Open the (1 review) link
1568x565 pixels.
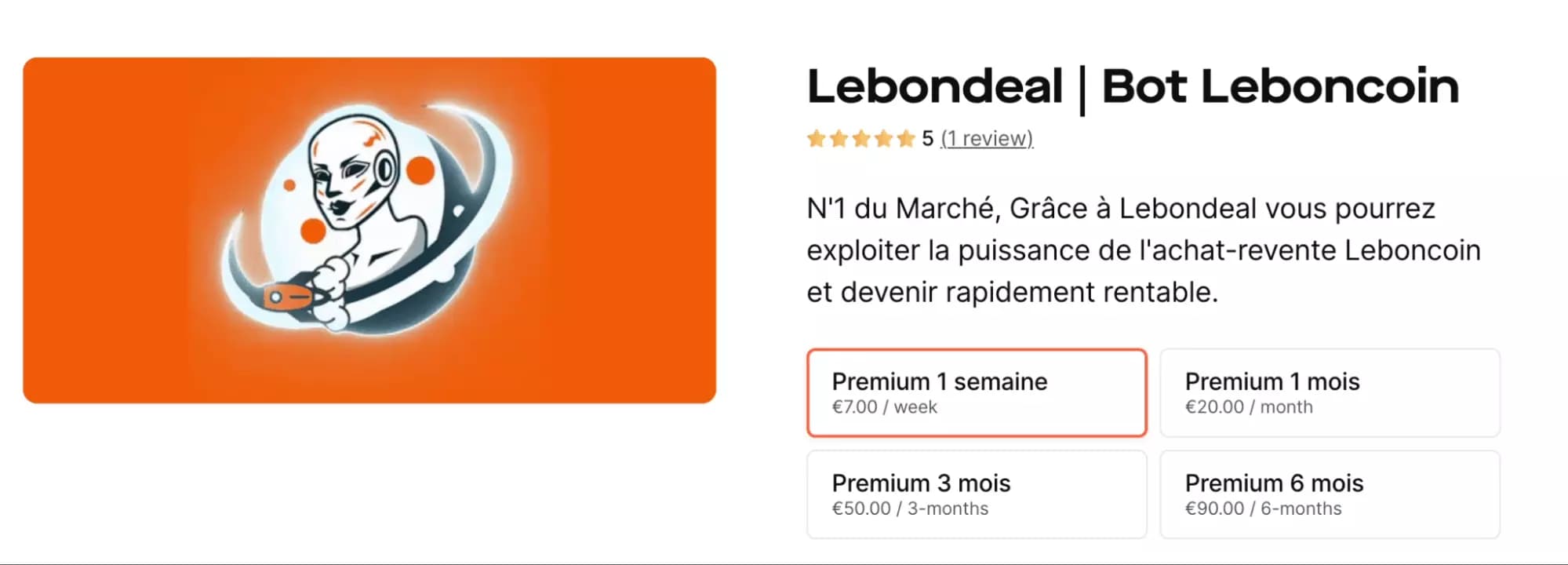pyautogui.click(x=985, y=138)
